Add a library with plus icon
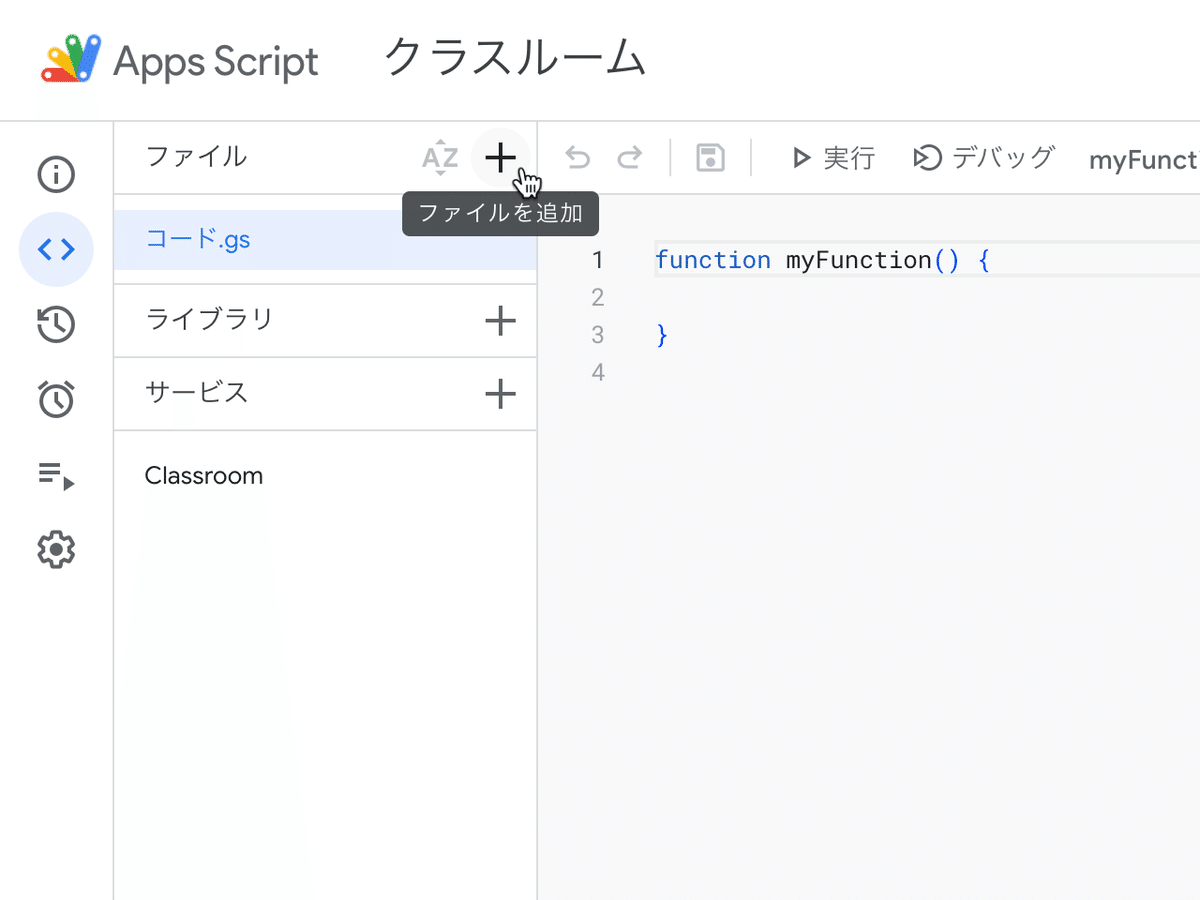The height and width of the screenshot is (900, 1200). tap(500, 321)
